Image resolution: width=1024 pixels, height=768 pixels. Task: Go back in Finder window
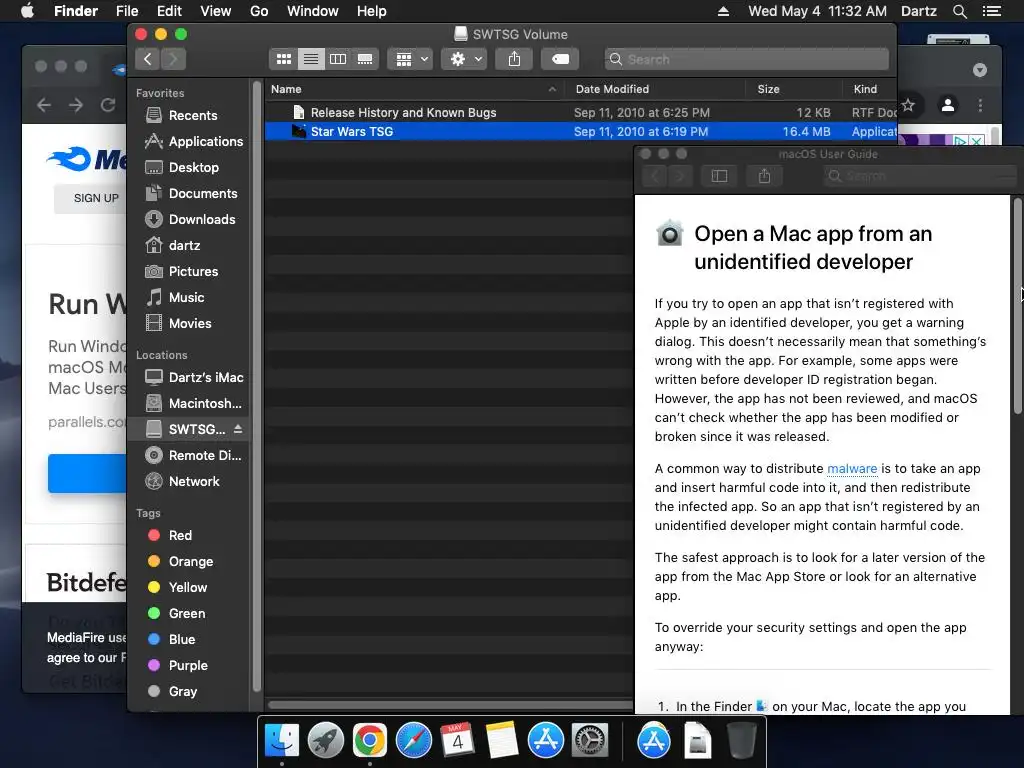(148, 59)
